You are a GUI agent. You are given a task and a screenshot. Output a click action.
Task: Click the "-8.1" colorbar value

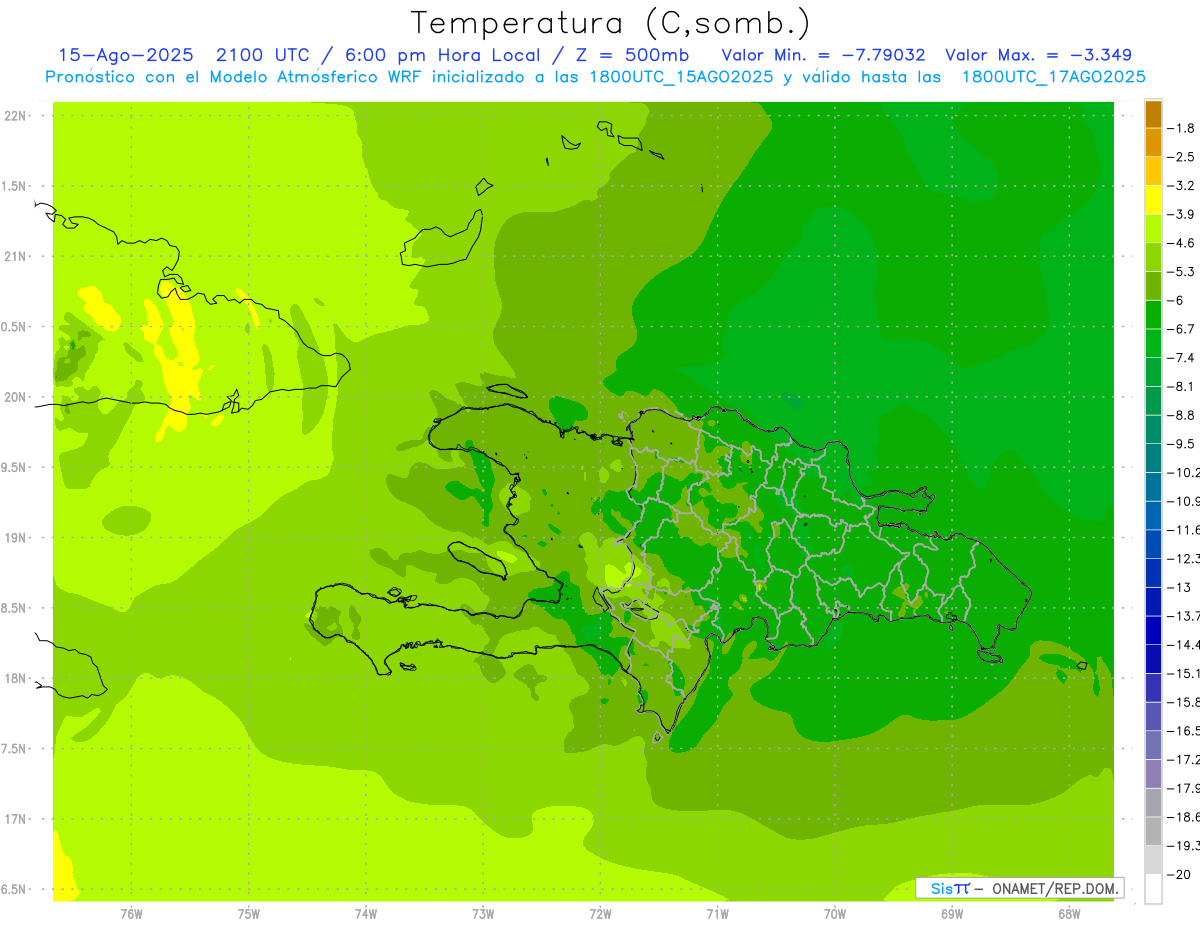pos(1181,386)
